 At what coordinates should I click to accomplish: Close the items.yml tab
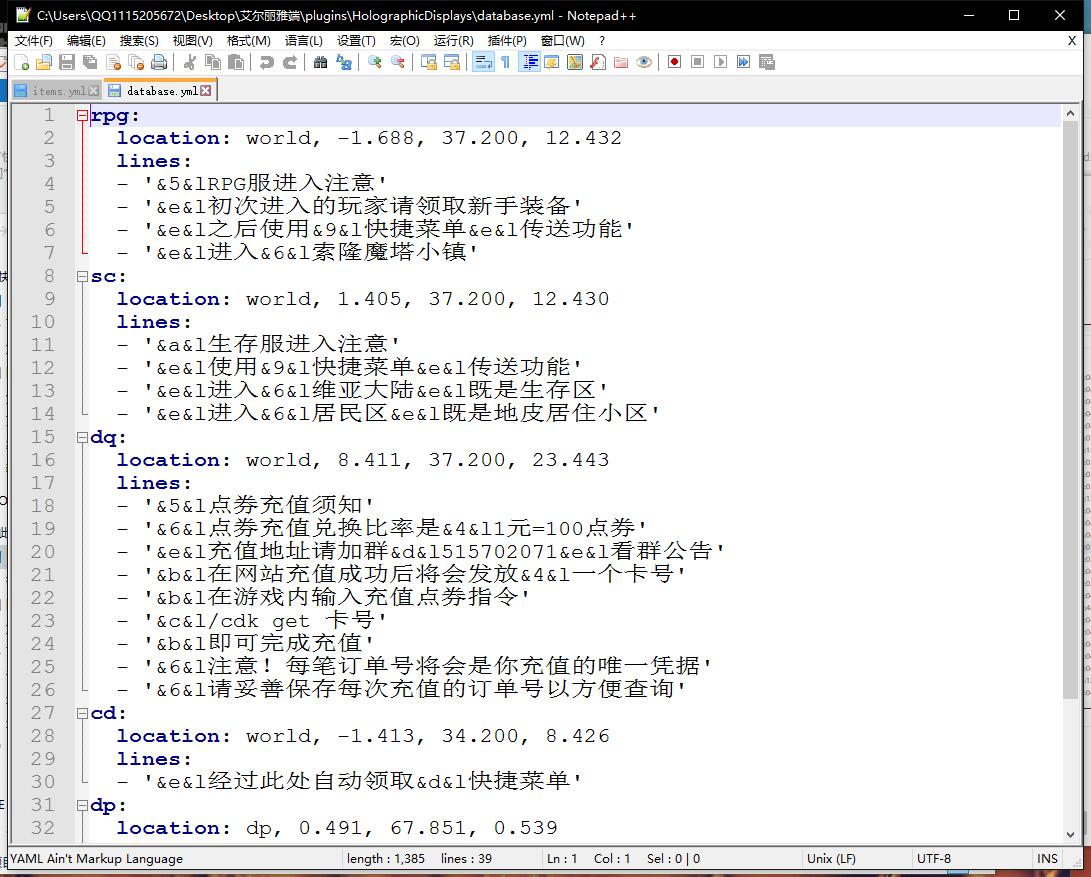[94, 91]
